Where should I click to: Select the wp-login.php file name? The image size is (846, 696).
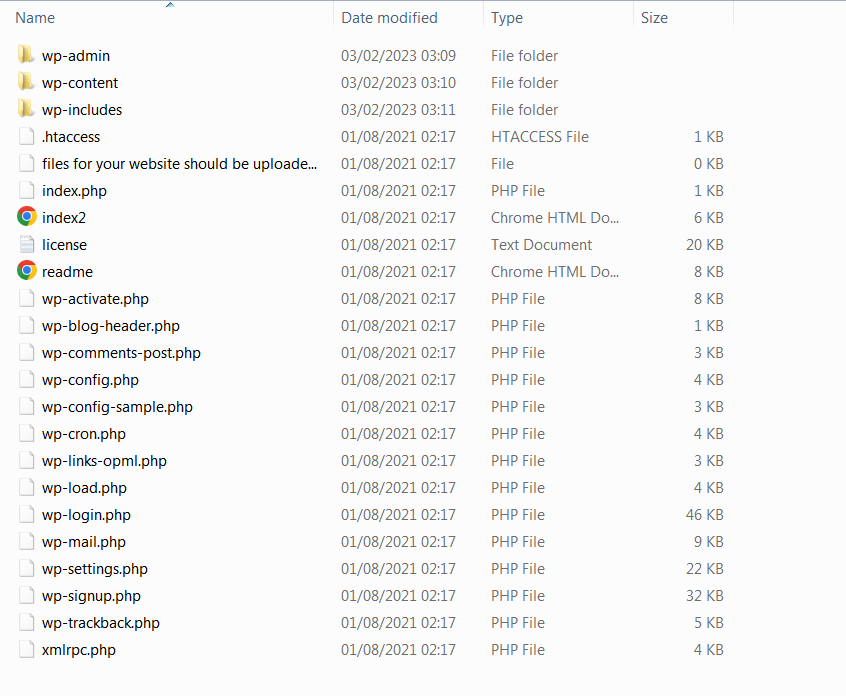coord(86,515)
